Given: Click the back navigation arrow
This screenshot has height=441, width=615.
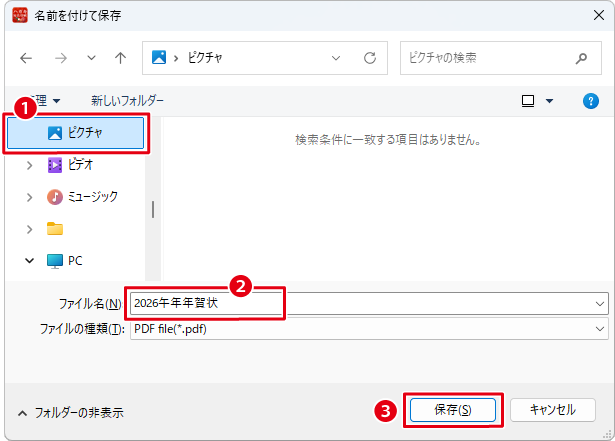Looking at the screenshot, I should tap(26, 58).
